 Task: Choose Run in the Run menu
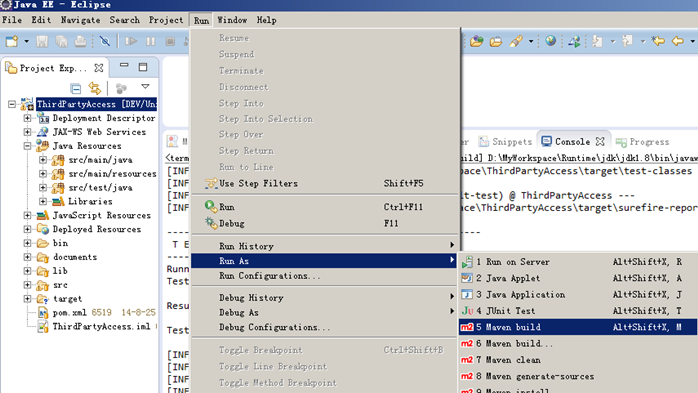click(325, 207)
